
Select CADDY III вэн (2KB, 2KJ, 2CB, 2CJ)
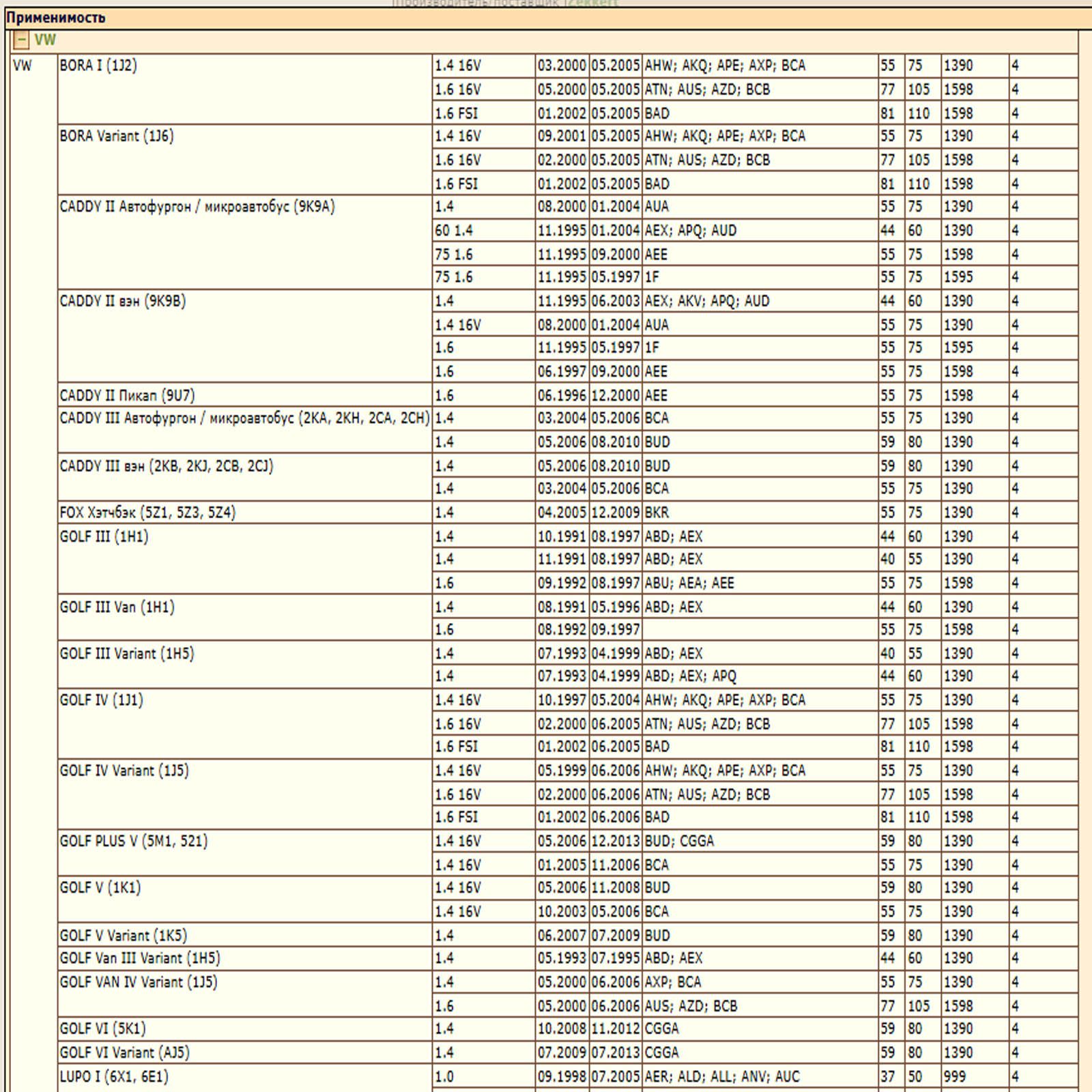point(167,466)
